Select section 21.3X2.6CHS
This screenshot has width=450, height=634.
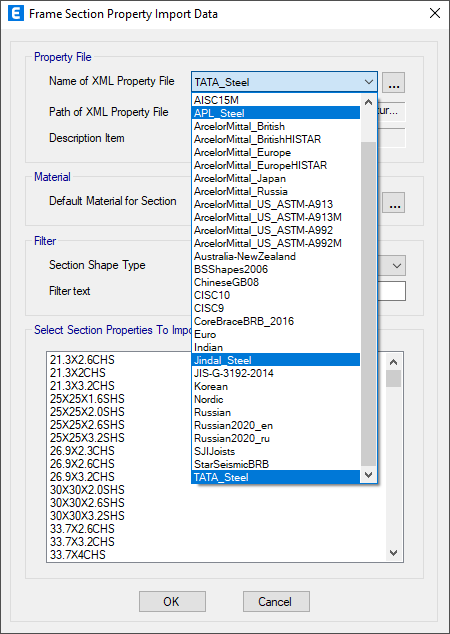click(x=82, y=359)
